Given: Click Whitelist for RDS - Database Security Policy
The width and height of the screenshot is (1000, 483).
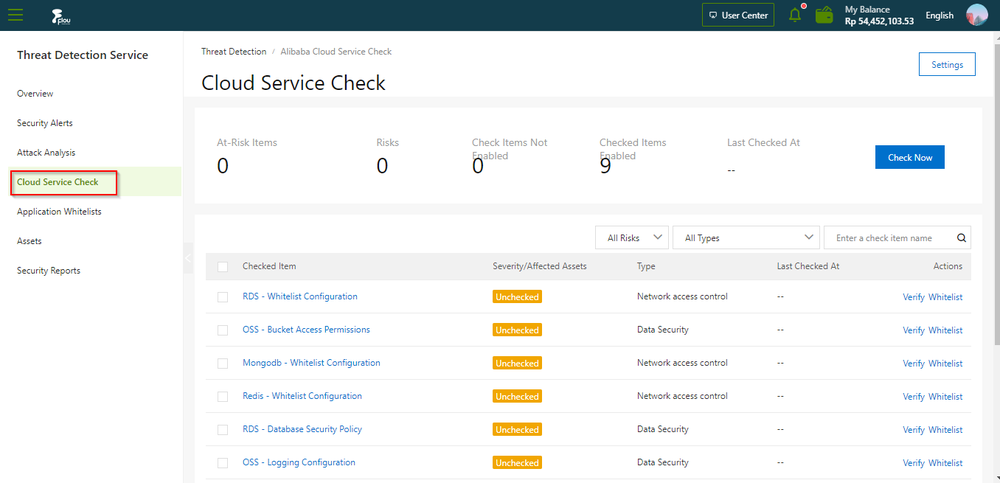Looking at the screenshot, I should tap(945, 430).
